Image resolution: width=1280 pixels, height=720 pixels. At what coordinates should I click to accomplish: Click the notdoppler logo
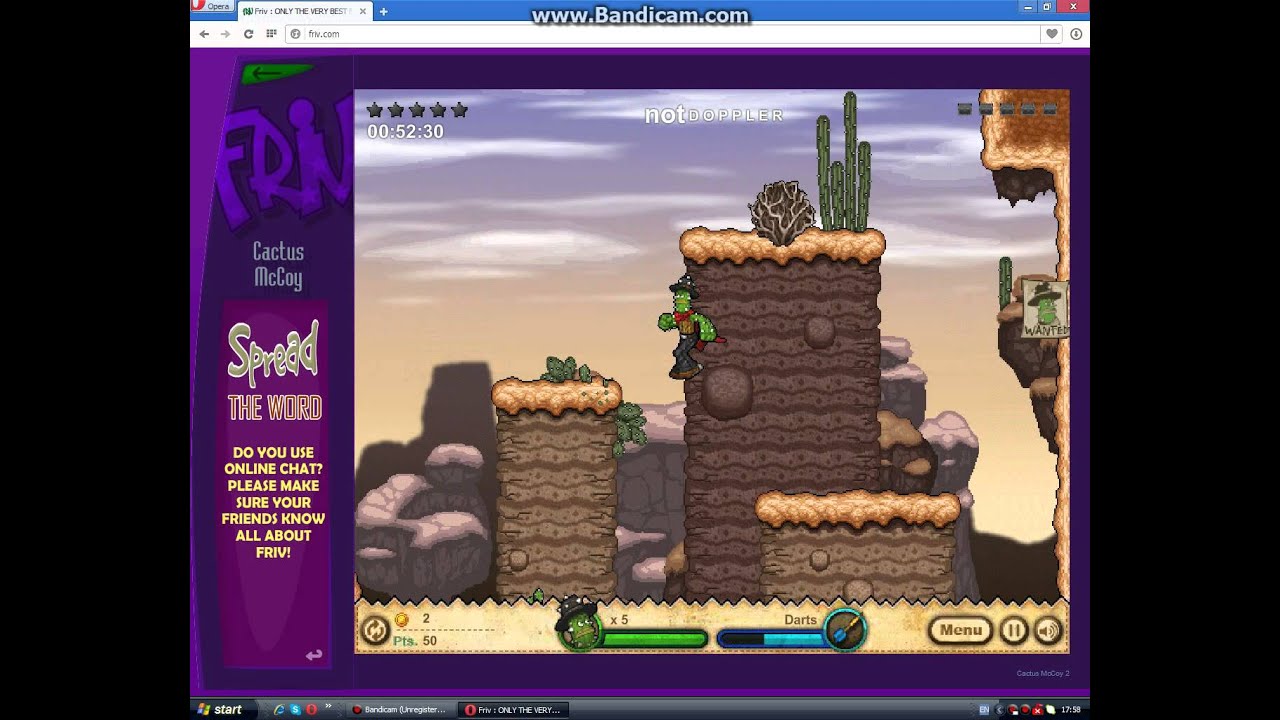click(x=713, y=115)
